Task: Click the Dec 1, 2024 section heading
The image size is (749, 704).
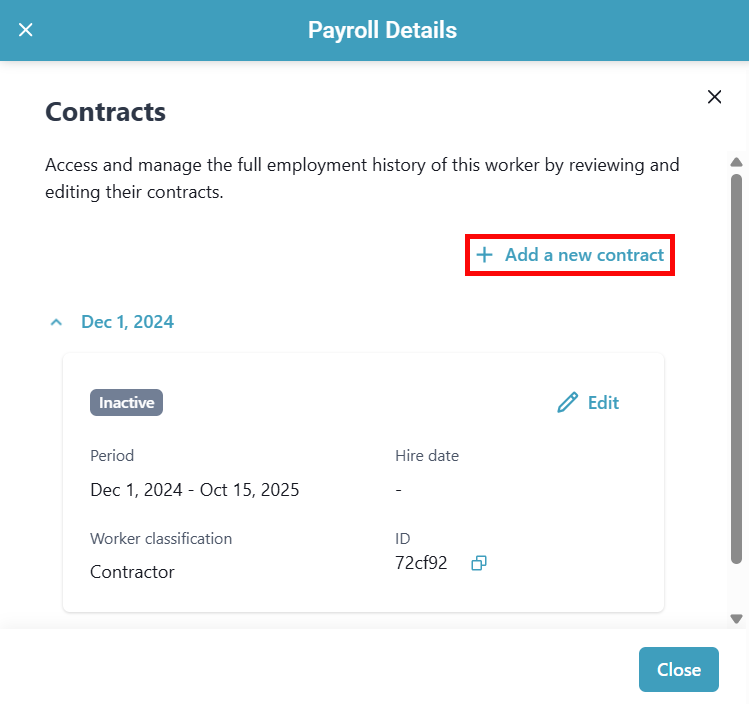Action: point(127,322)
